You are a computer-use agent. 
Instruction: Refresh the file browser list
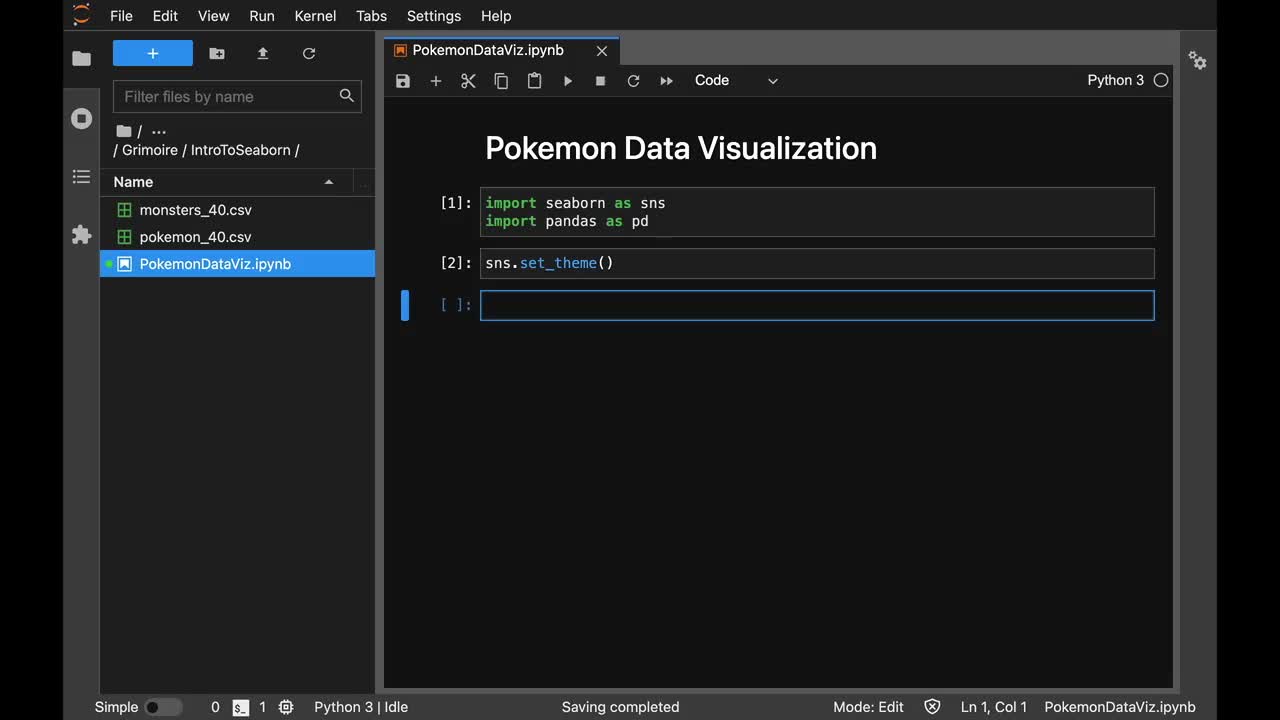pos(309,53)
